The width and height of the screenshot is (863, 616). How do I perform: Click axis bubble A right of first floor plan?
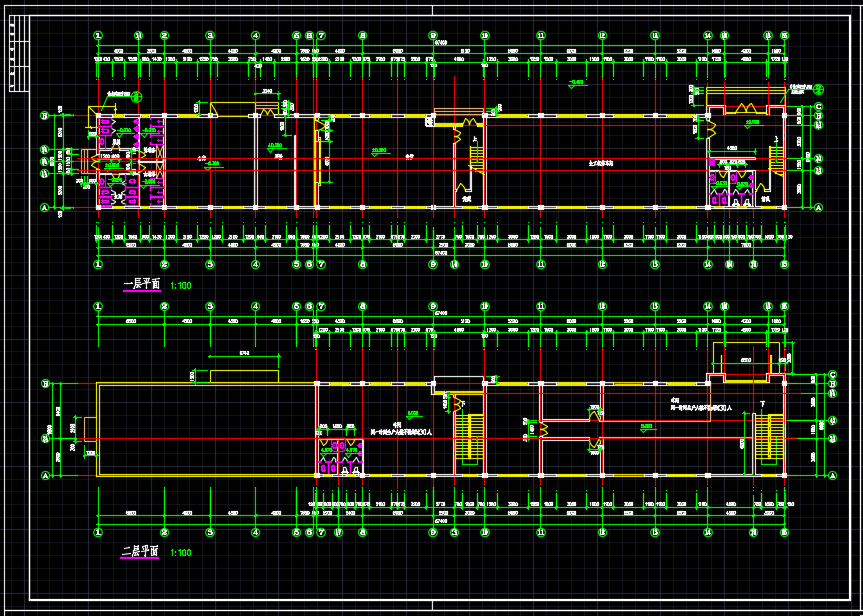coord(818,207)
